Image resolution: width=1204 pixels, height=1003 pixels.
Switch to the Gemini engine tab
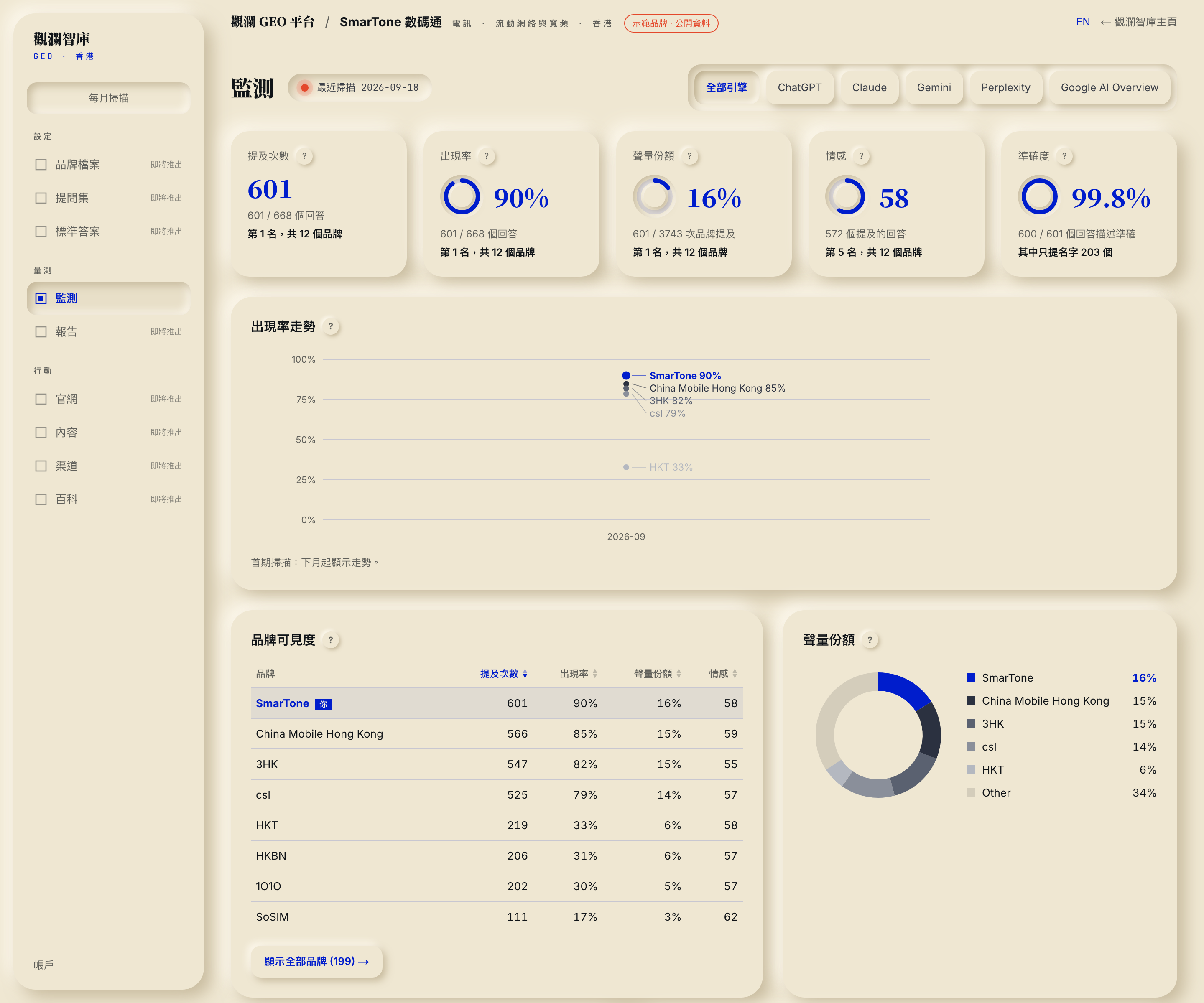click(934, 88)
